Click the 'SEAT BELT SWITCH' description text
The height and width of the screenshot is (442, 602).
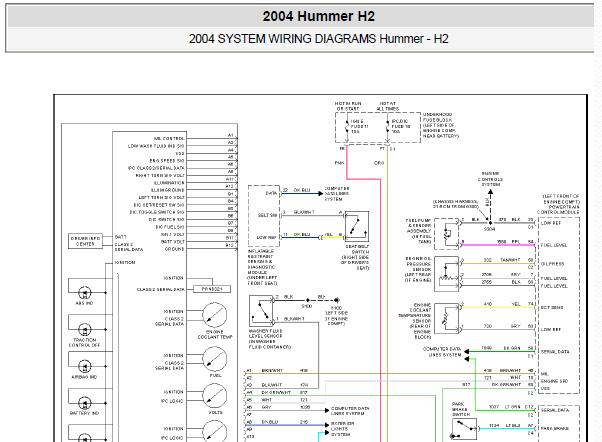(355, 257)
